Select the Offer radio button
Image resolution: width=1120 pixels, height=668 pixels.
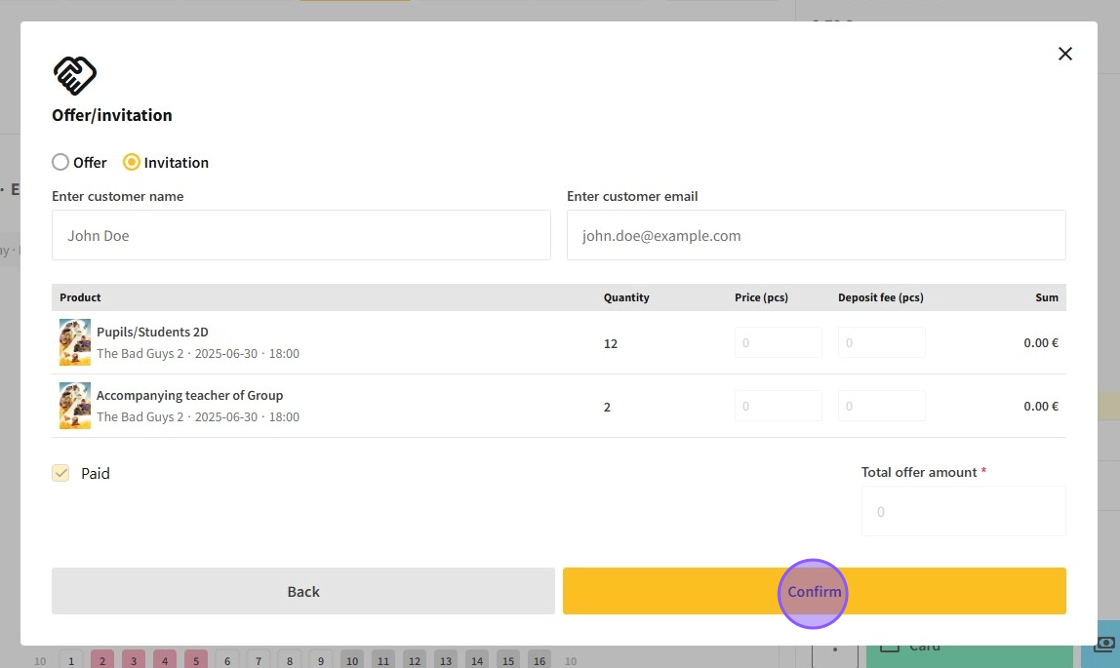(61, 162)
